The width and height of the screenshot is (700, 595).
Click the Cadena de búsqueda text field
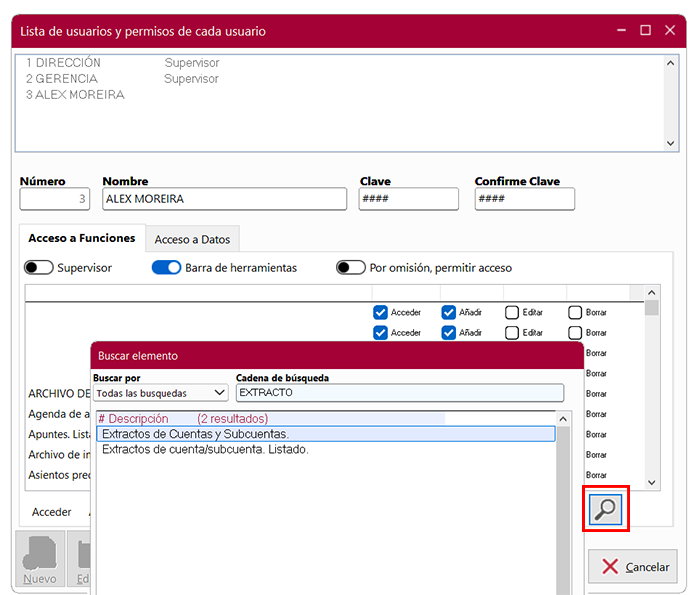(398, 393)
